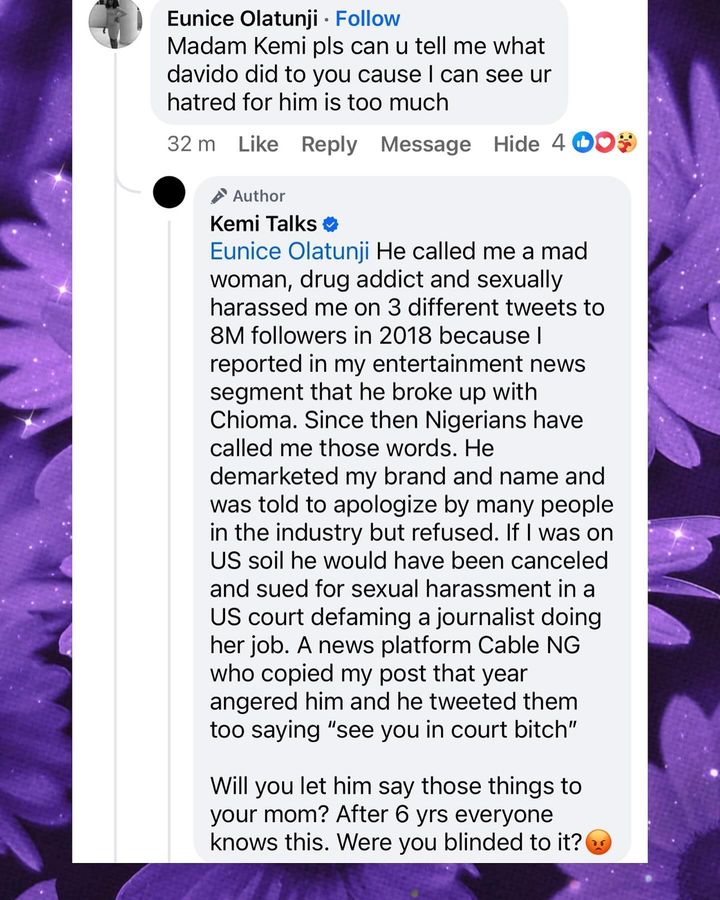Click the Author label above Kemi Talks

259,196
